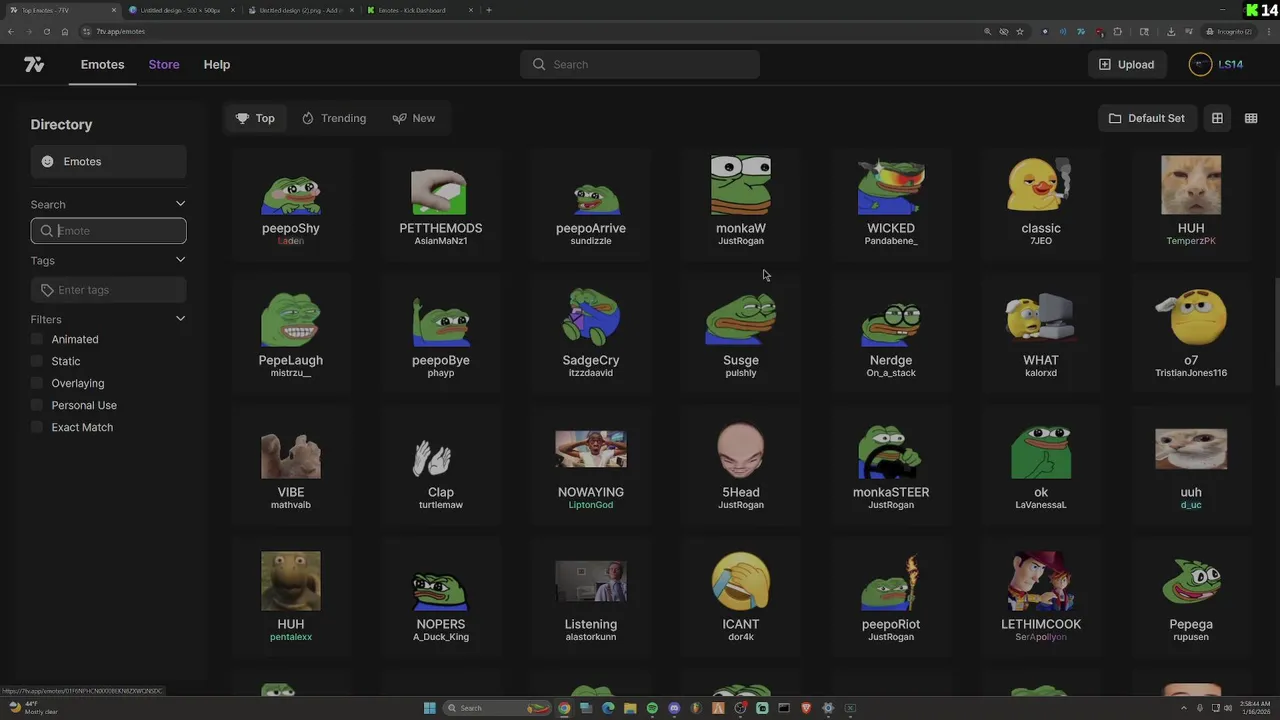Enable the Animated filter checkbox

click(37, 339)
